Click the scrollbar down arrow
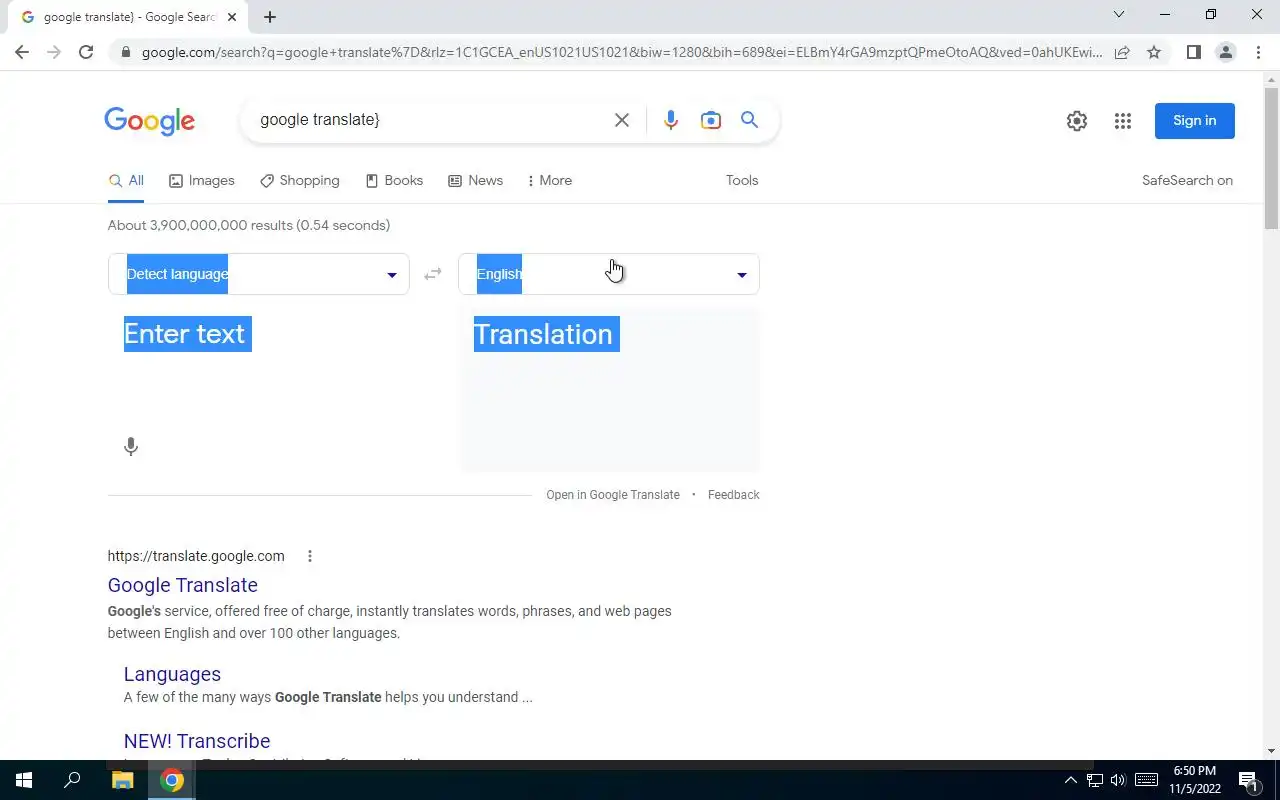Screen dimensions: 1280x800 pyautogui.click(x=1271, y=751)
